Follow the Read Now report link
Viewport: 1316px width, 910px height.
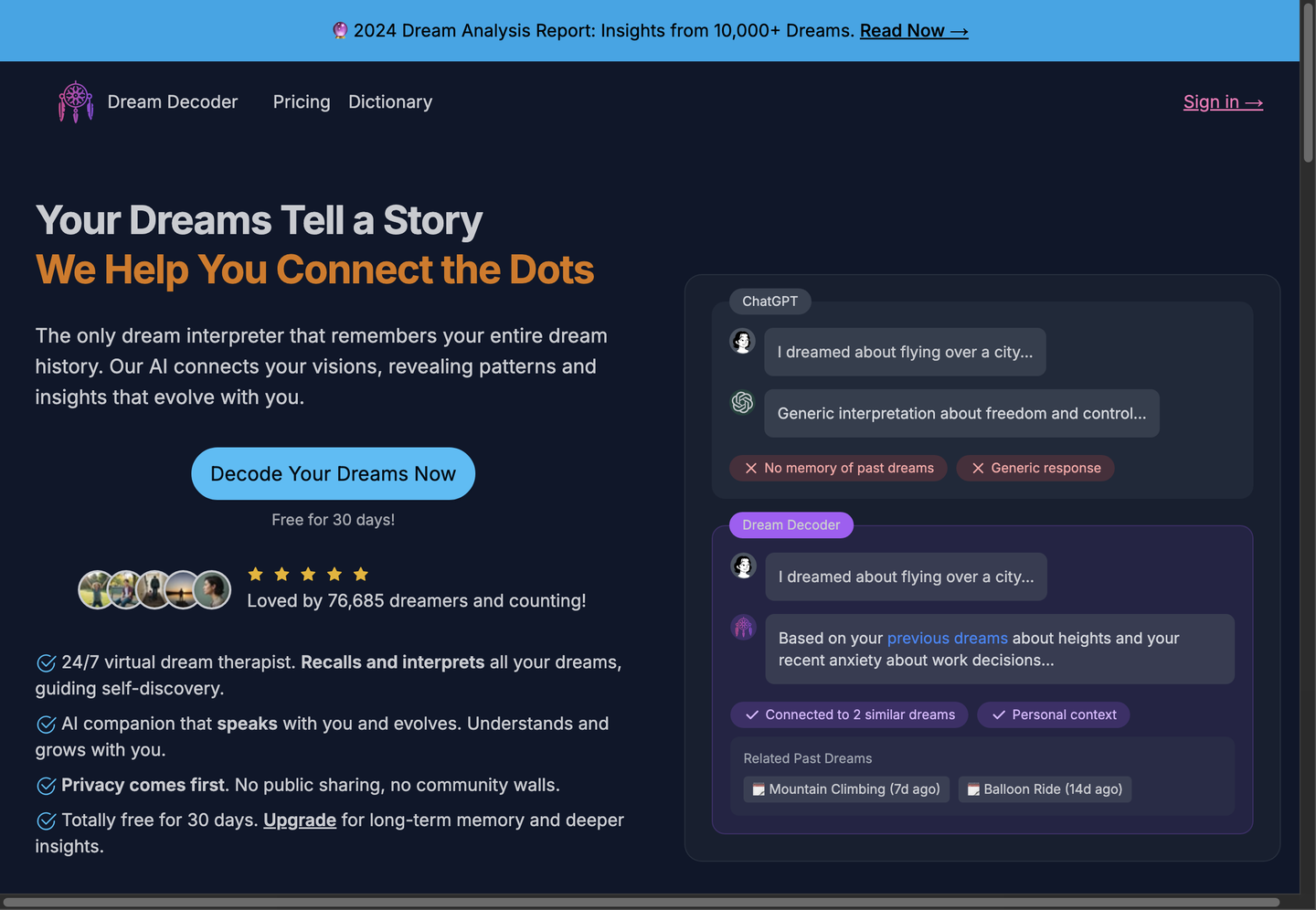[914, 31]
